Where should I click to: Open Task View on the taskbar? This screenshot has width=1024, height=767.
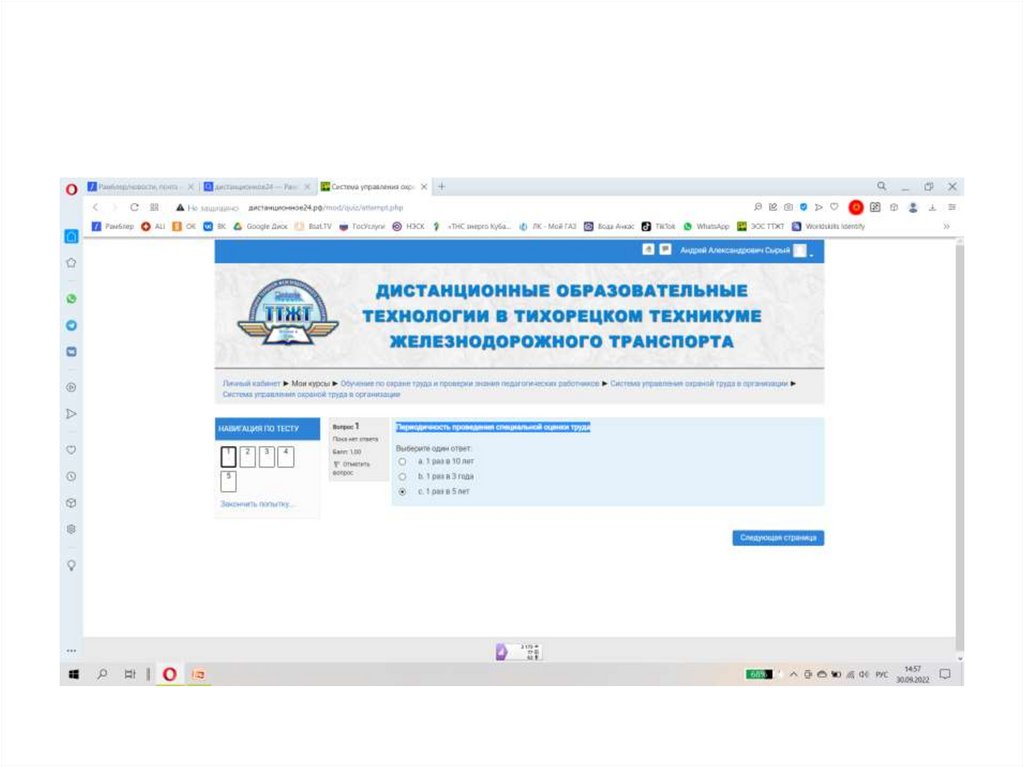(130, 674)
